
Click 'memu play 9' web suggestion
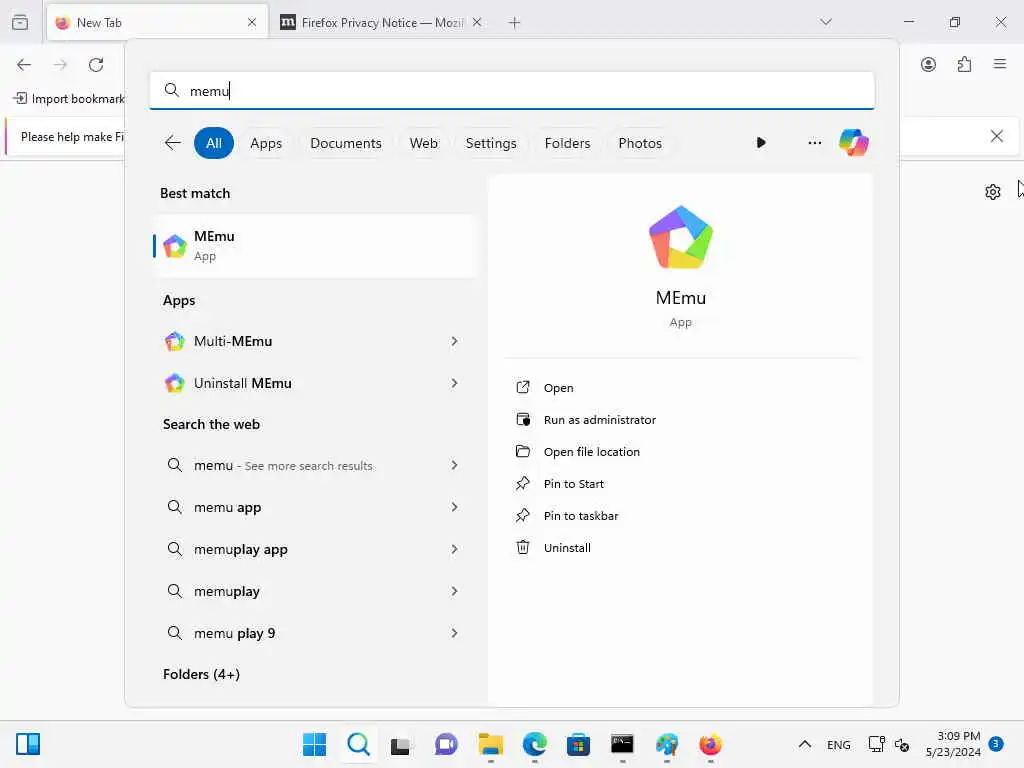click(234, 633)
